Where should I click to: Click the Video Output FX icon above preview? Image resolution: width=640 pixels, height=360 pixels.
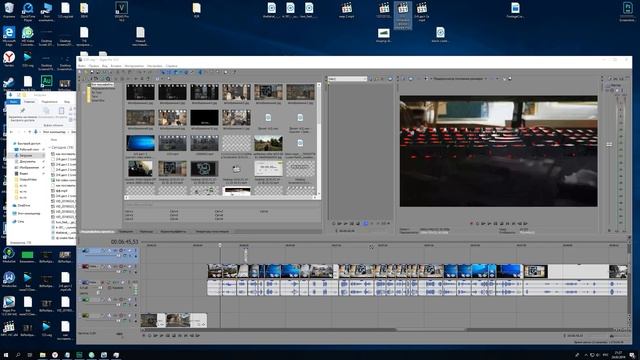click(411, 78)
